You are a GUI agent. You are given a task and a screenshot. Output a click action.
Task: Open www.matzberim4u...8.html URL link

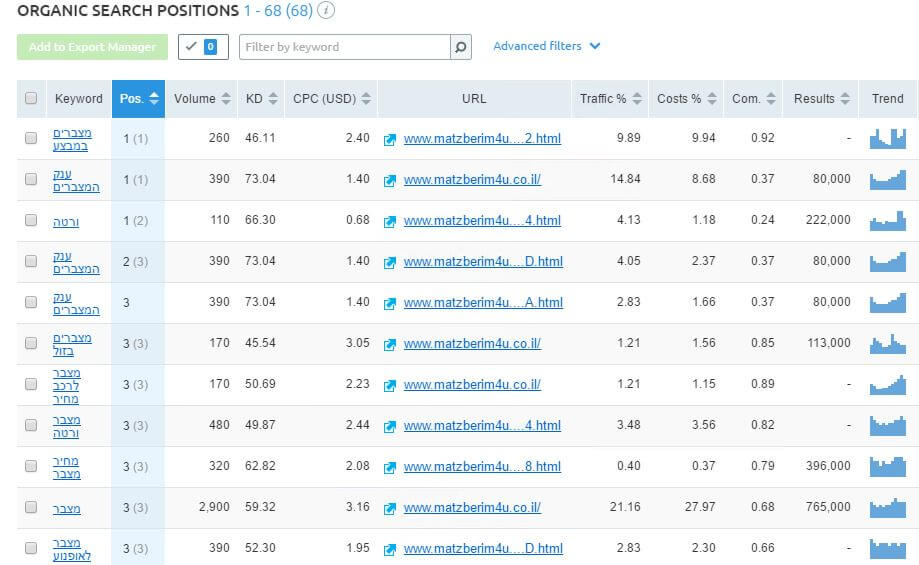point(482,467)
